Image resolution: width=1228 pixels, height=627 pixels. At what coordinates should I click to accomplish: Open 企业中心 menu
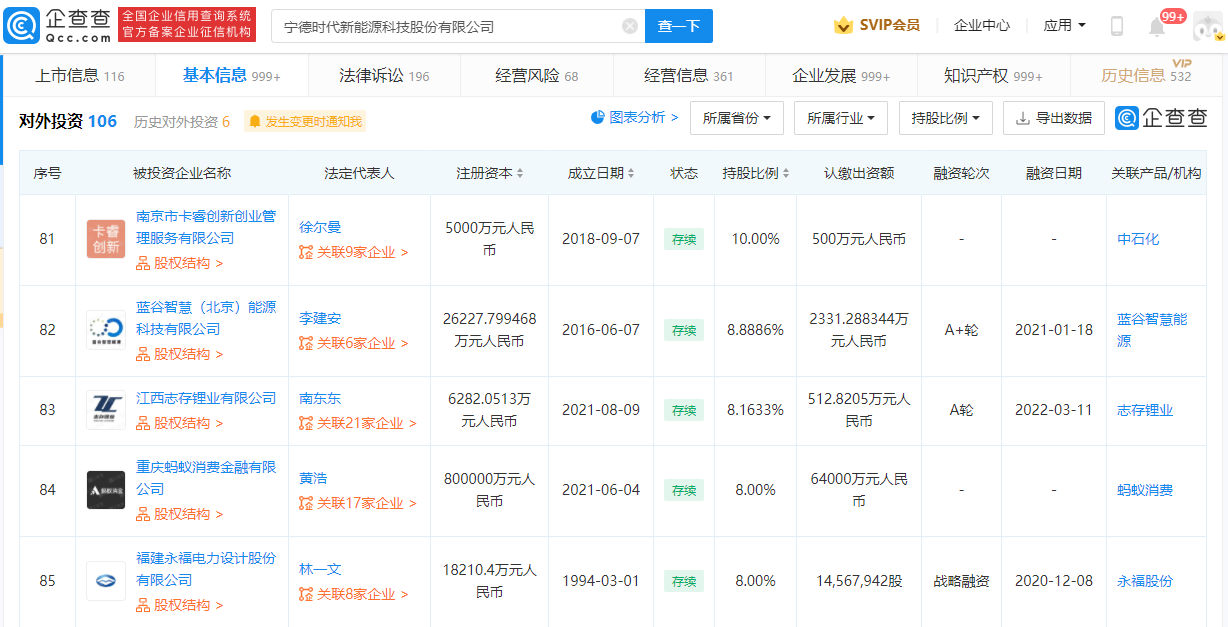(982, 26)
